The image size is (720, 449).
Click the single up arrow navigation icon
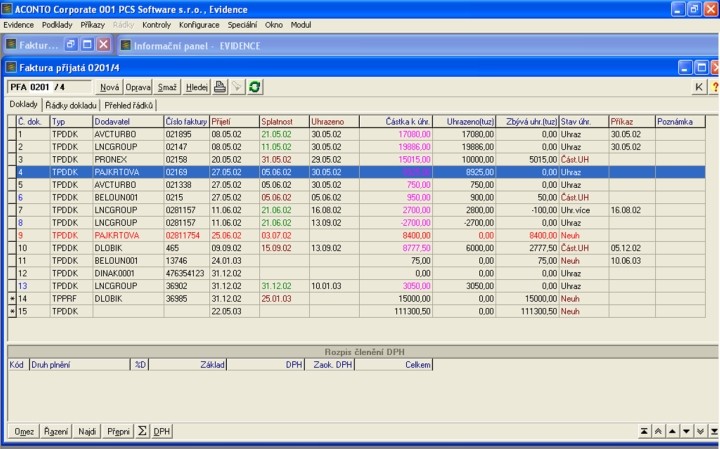(672, 431)
